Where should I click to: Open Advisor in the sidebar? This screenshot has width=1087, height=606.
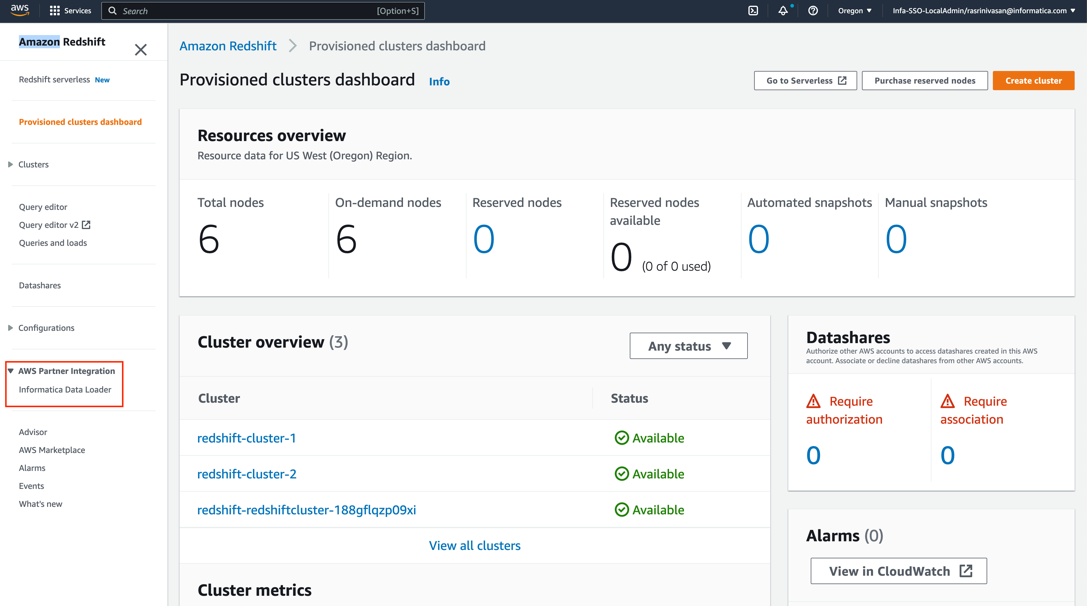pyautogui.click(x=33, y=431)
